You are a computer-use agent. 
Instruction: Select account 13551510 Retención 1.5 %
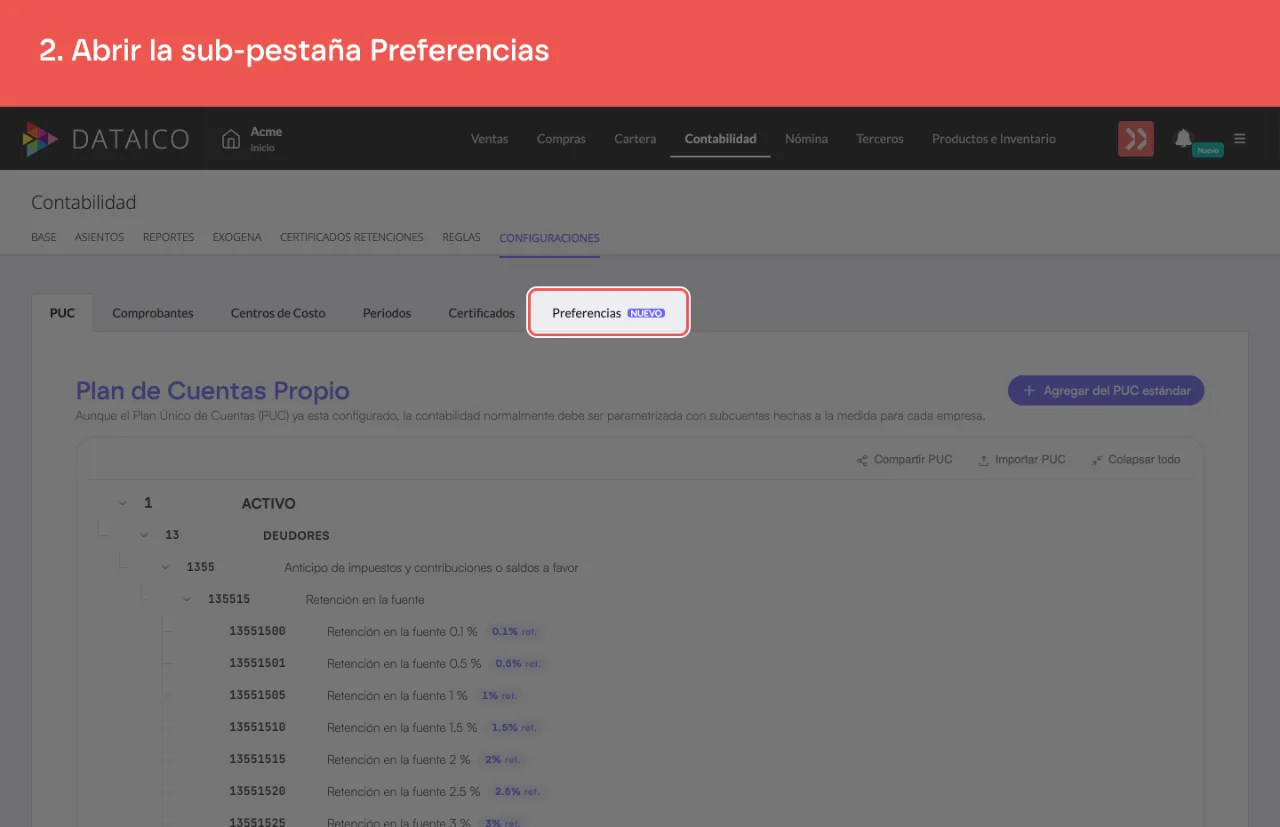pyautogui.click(x=353, y=727)
